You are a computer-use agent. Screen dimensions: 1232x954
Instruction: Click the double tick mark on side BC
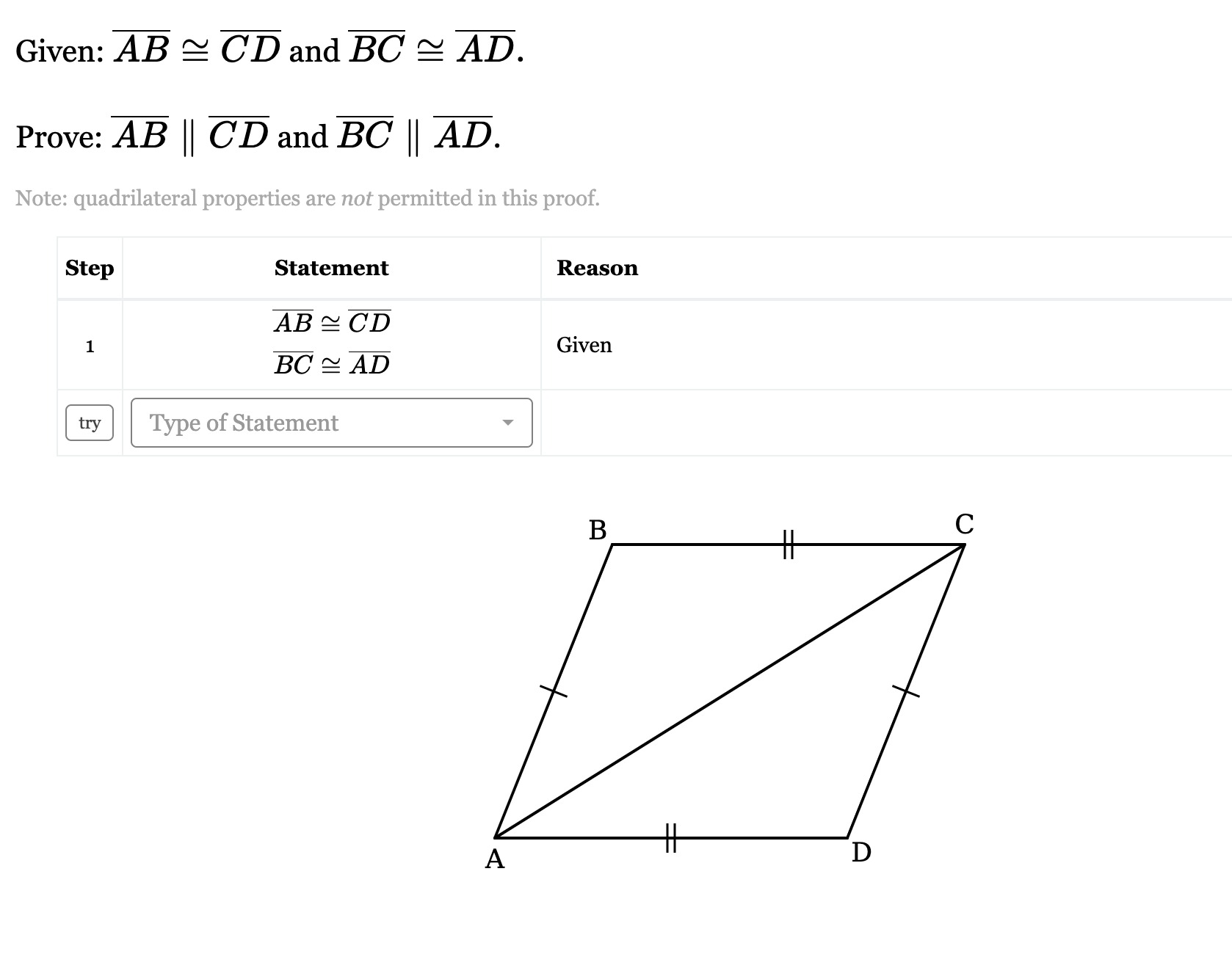(x=789, y=545)
